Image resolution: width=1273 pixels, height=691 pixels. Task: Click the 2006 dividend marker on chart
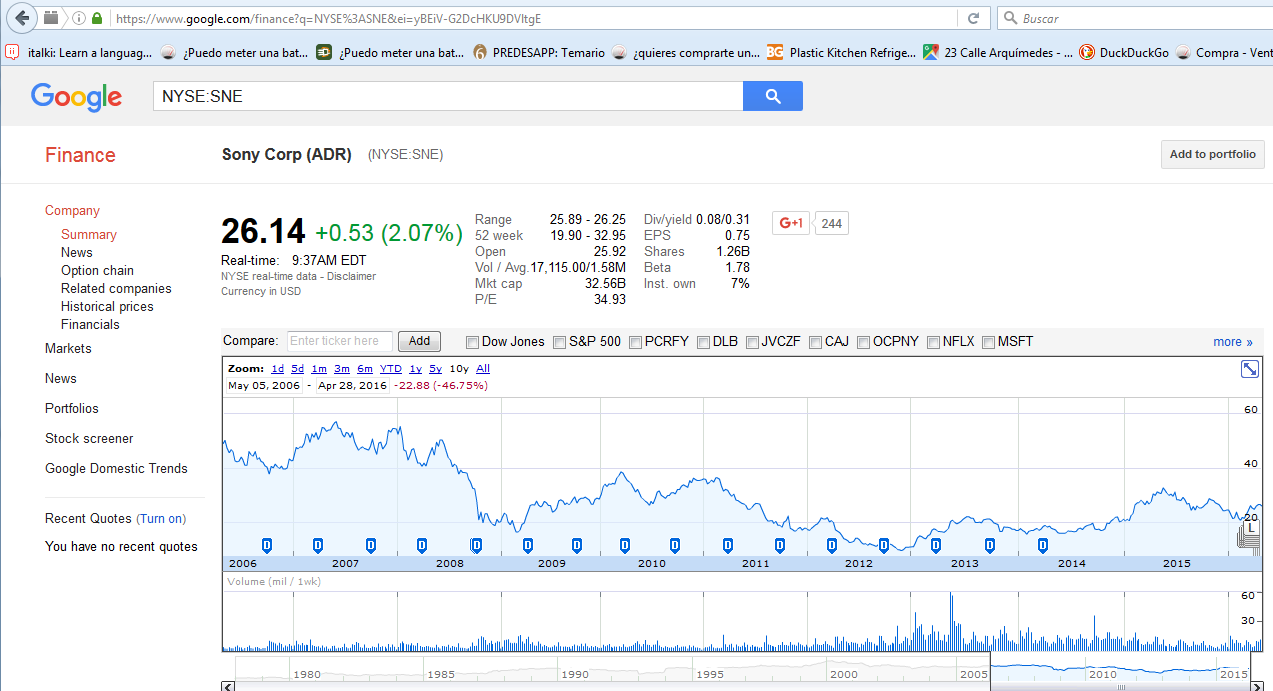pos(266,545)
